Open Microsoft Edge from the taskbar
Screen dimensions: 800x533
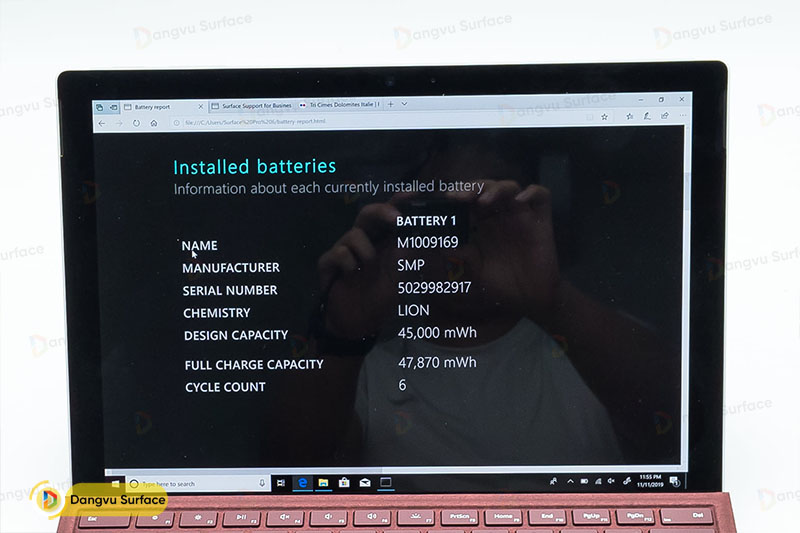pos(302,483)
